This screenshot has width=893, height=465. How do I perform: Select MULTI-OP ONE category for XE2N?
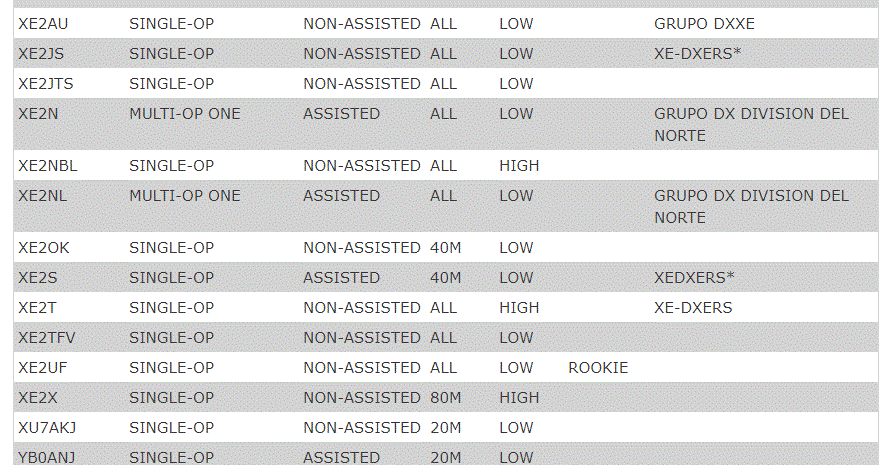(x=185, y=114)
